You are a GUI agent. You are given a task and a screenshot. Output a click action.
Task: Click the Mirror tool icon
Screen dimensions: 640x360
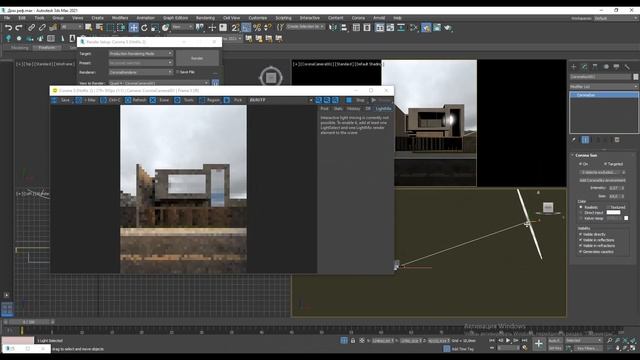coord(333,27)
